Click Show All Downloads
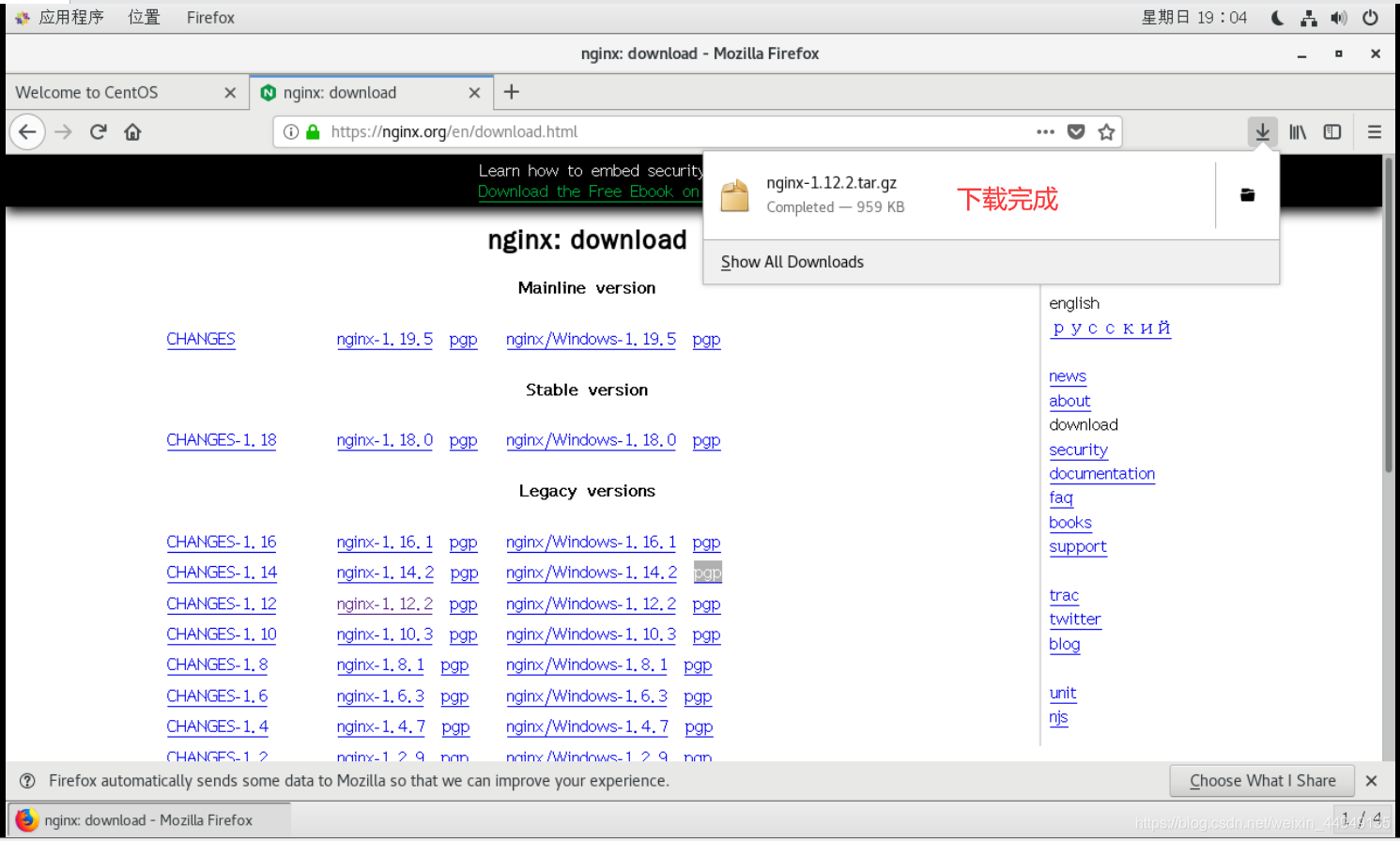 (792, 262)
